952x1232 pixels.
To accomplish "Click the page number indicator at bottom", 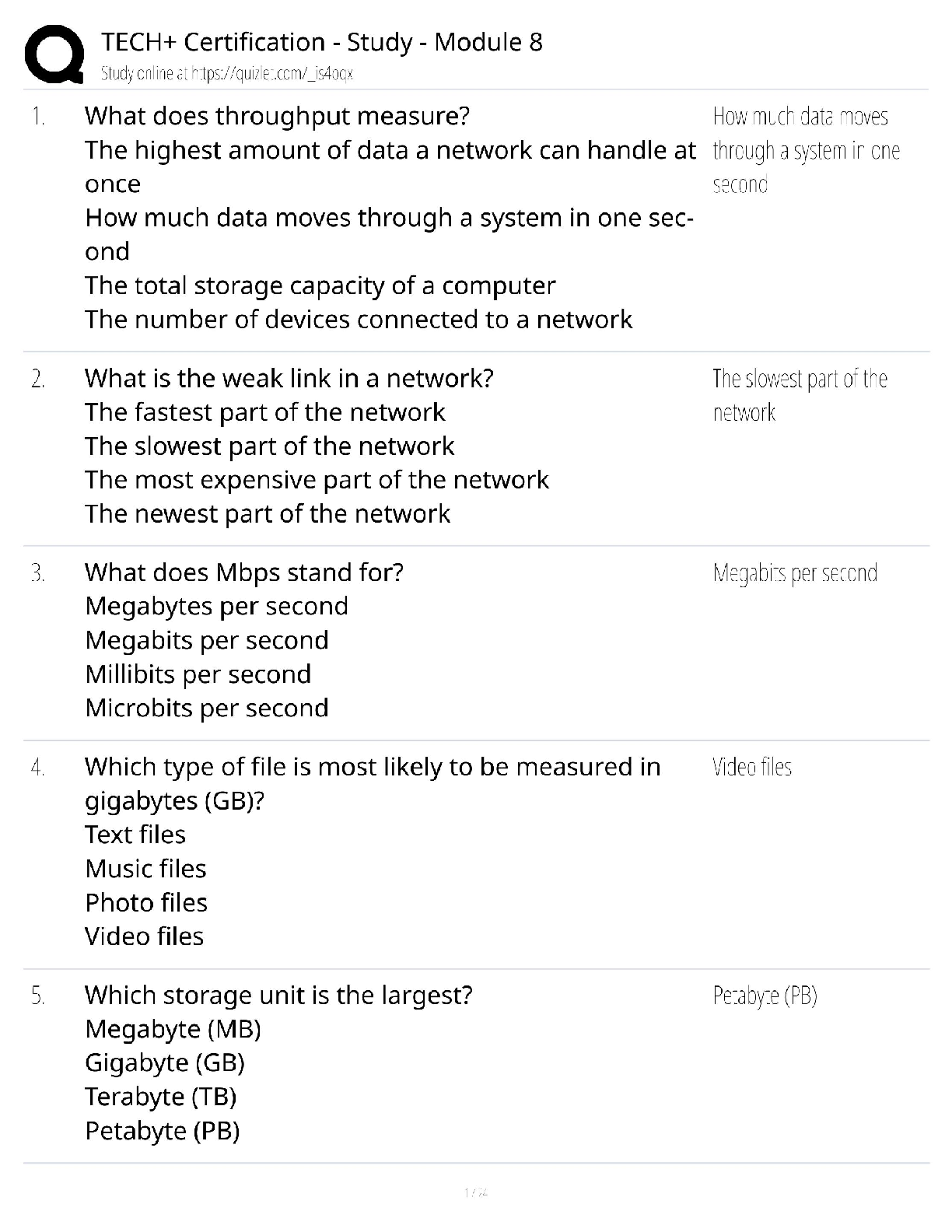I will 476,1192.
